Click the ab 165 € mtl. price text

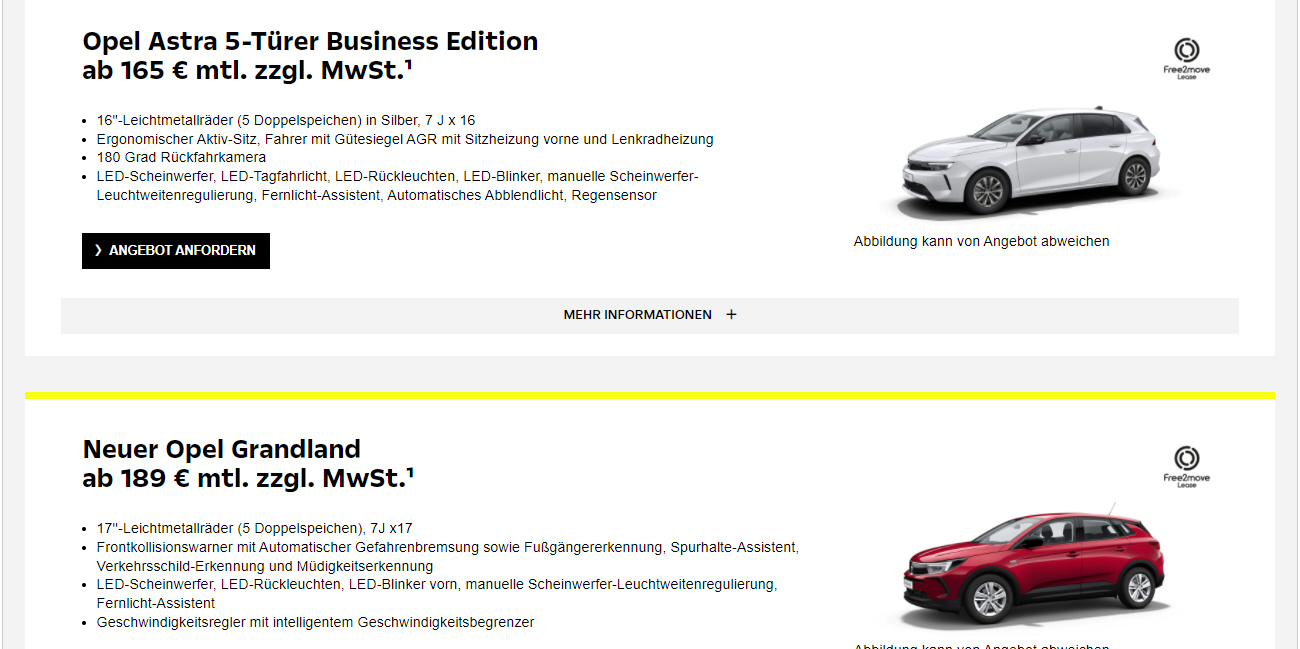click(x=248, y=72)
